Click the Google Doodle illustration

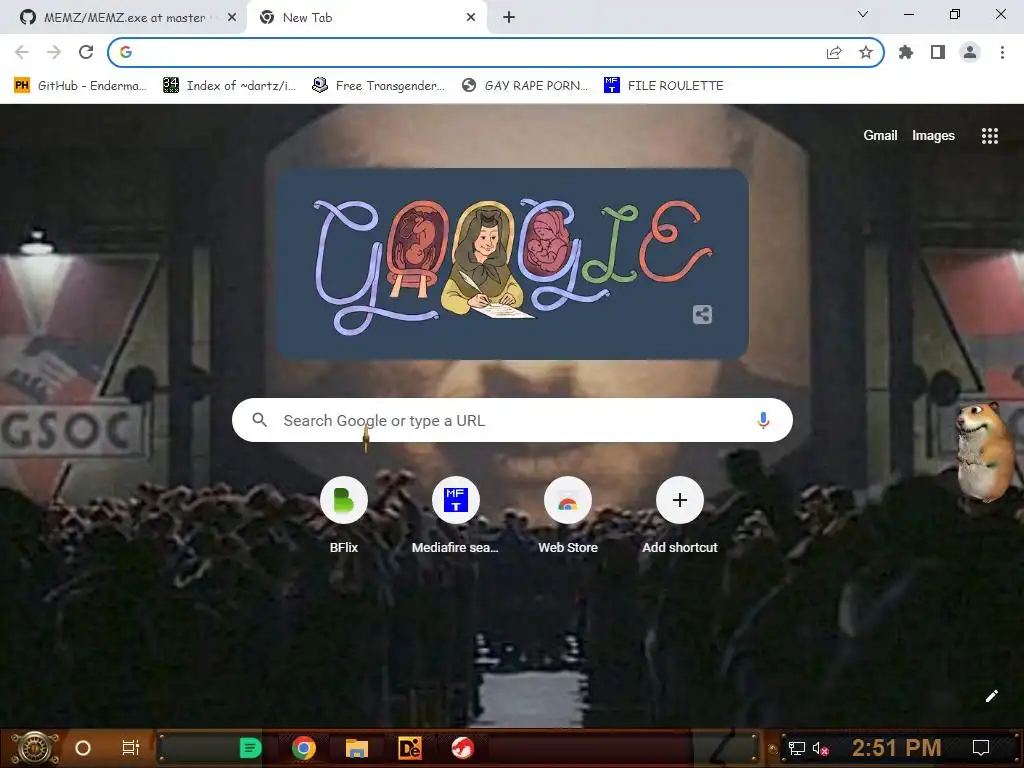click(512, 264)
